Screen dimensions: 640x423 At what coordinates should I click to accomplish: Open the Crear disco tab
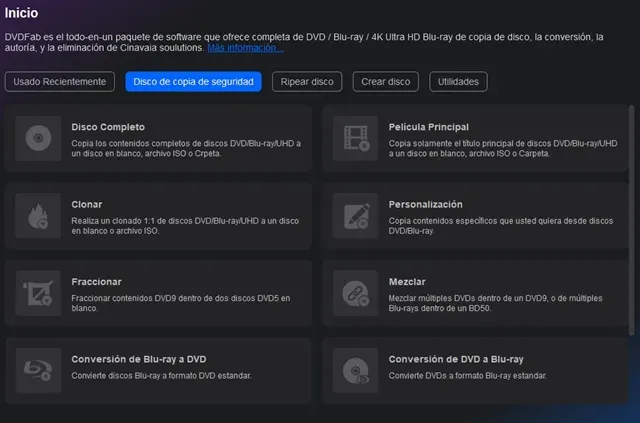click(386, 82)
